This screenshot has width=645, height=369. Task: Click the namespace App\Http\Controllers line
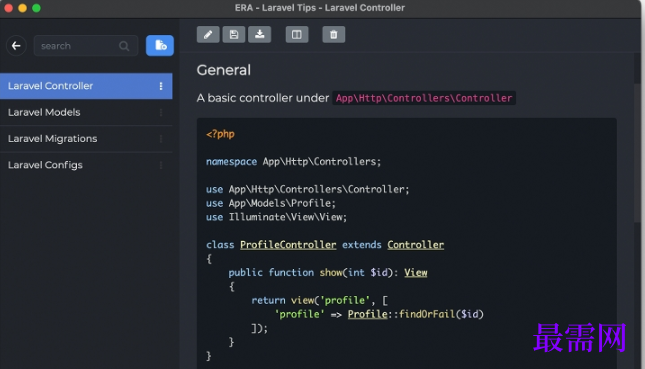pos(293,162)
